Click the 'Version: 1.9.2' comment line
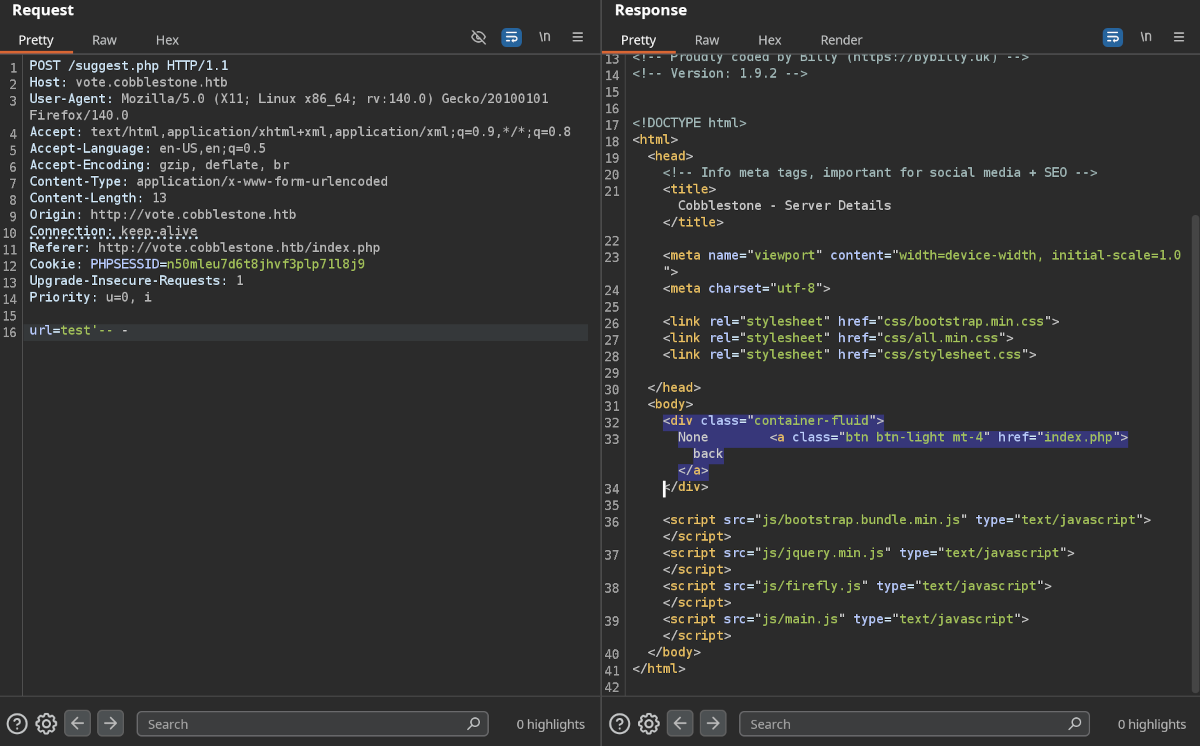 [x=720, y=74]
